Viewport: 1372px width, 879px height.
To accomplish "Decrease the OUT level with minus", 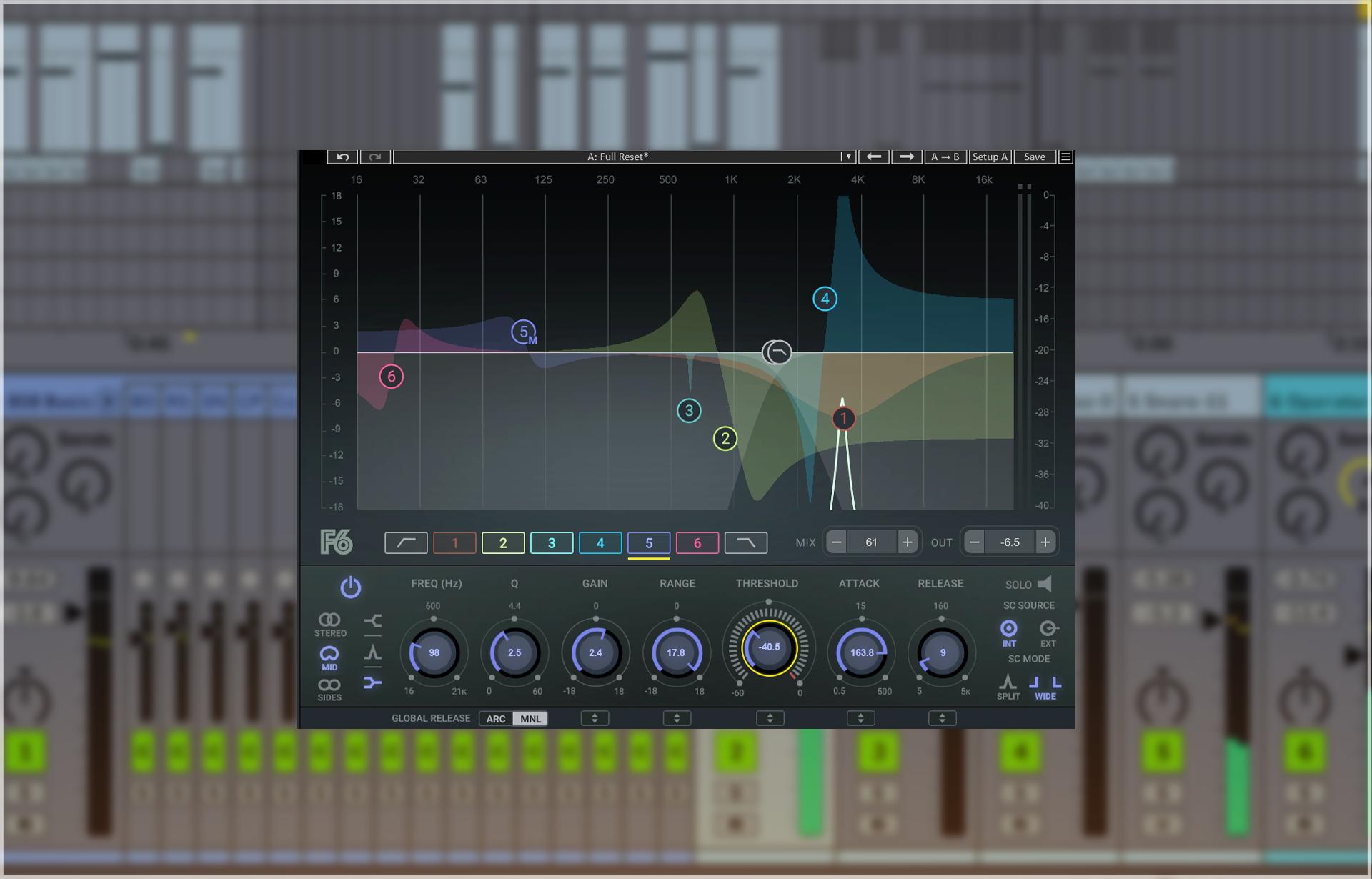I will click(x=974, y=542).
